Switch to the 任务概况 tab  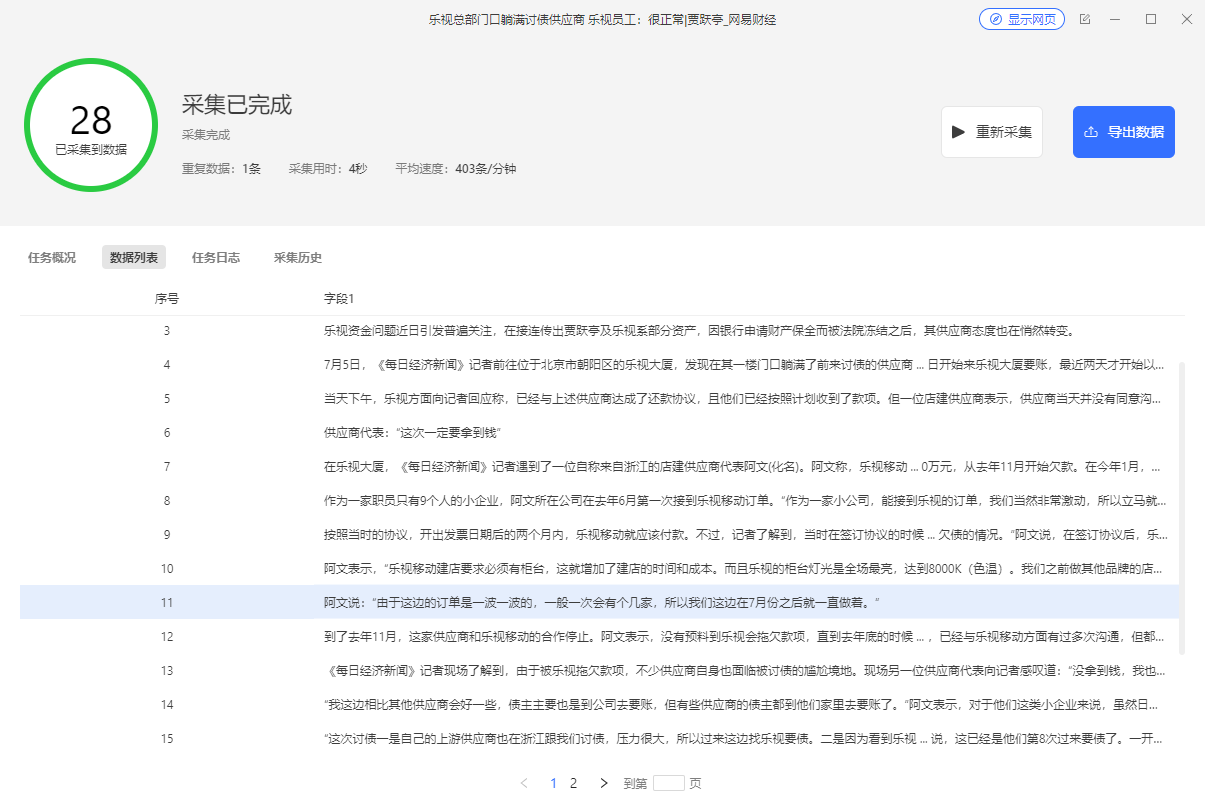click(x=52, y=257)
